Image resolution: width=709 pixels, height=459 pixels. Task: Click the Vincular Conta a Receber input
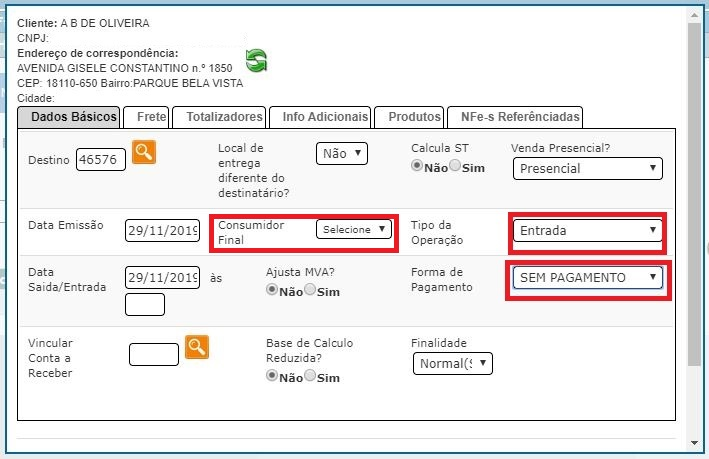click(x=154, y=355)
